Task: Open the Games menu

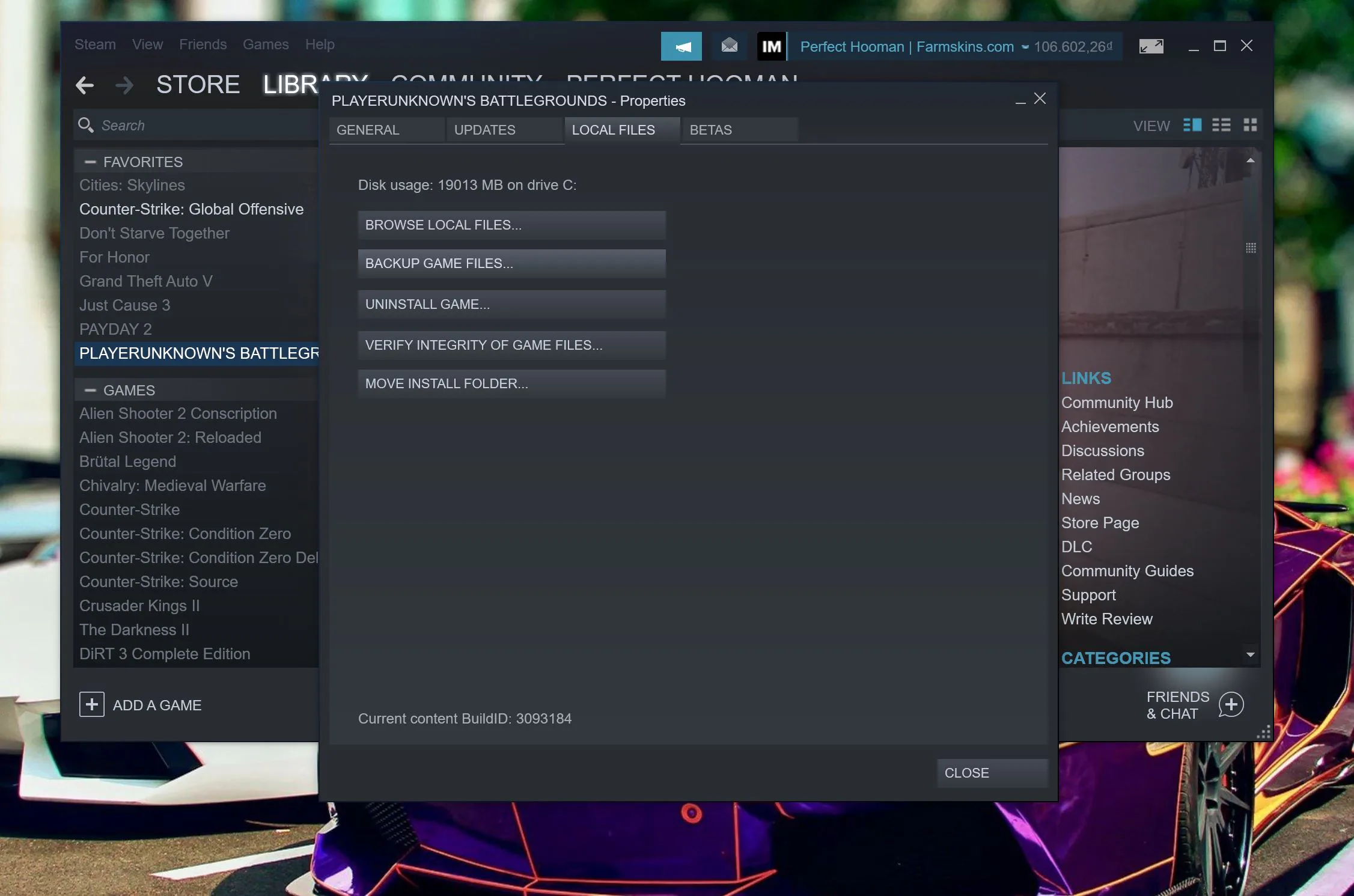Action: point(266,44)
